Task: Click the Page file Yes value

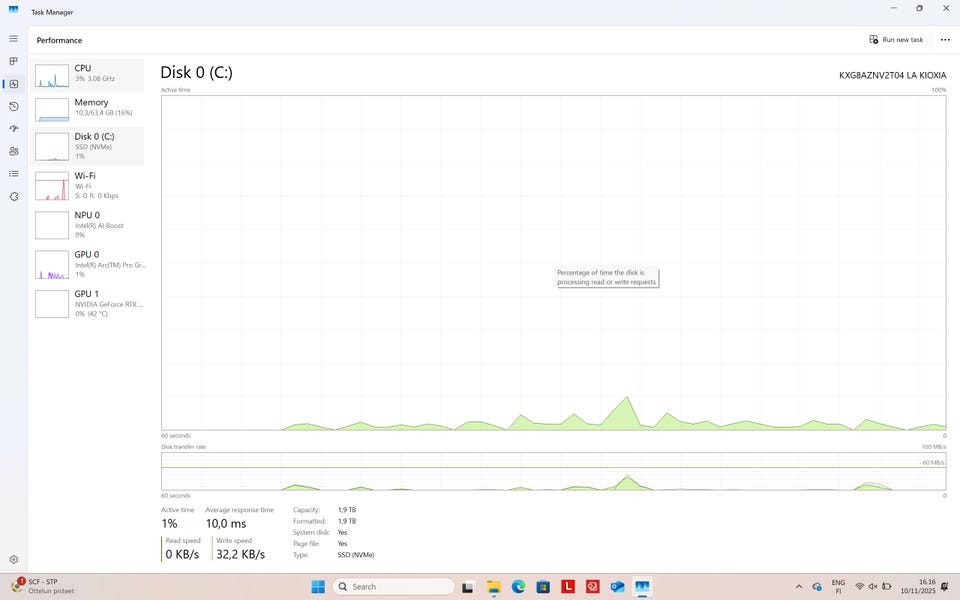Action: 342,544
